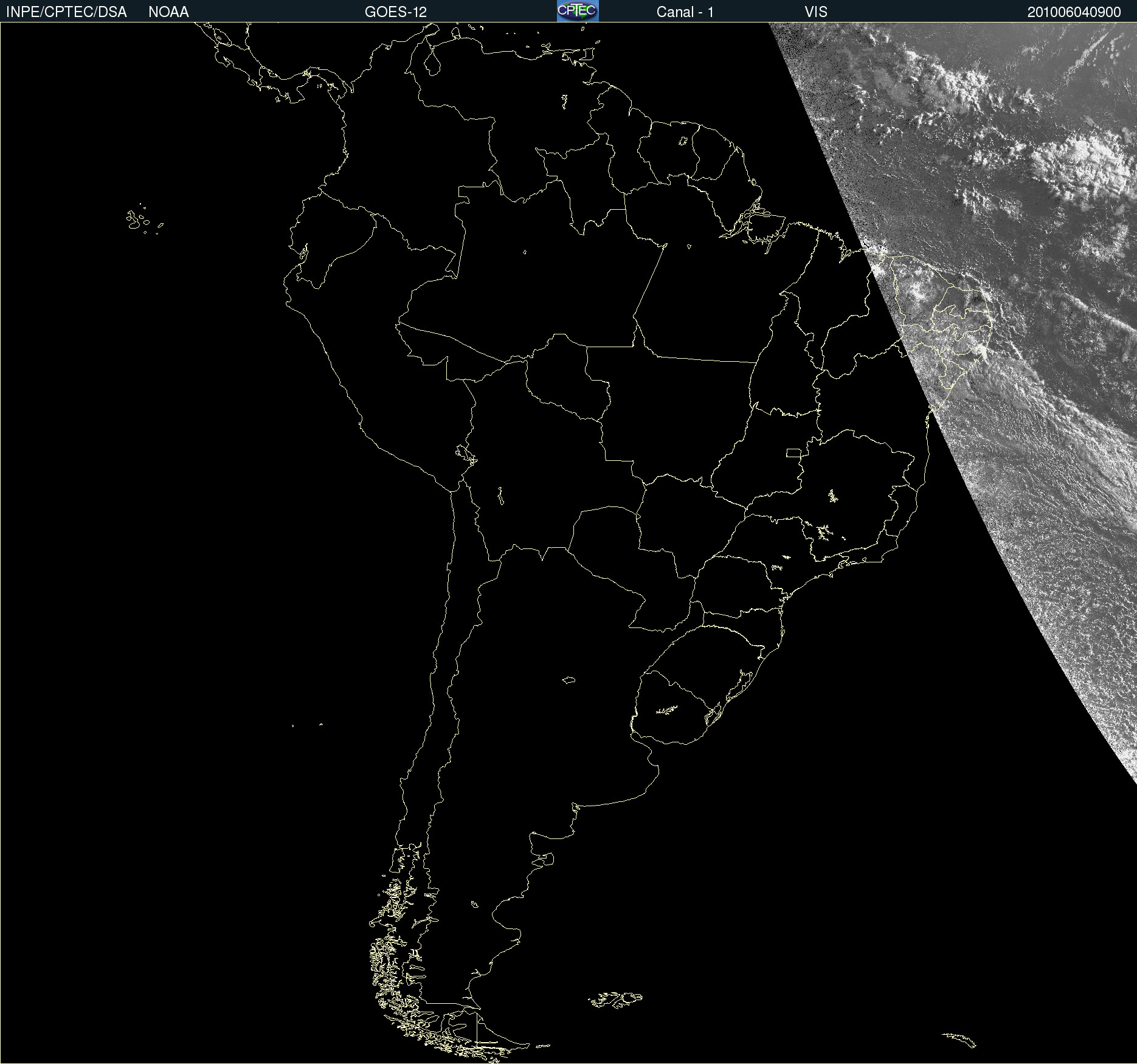Click the GOES-12 satellite label
Image resolution: width=1137 pixels, height=1064 pixels.
click(396, 12)
